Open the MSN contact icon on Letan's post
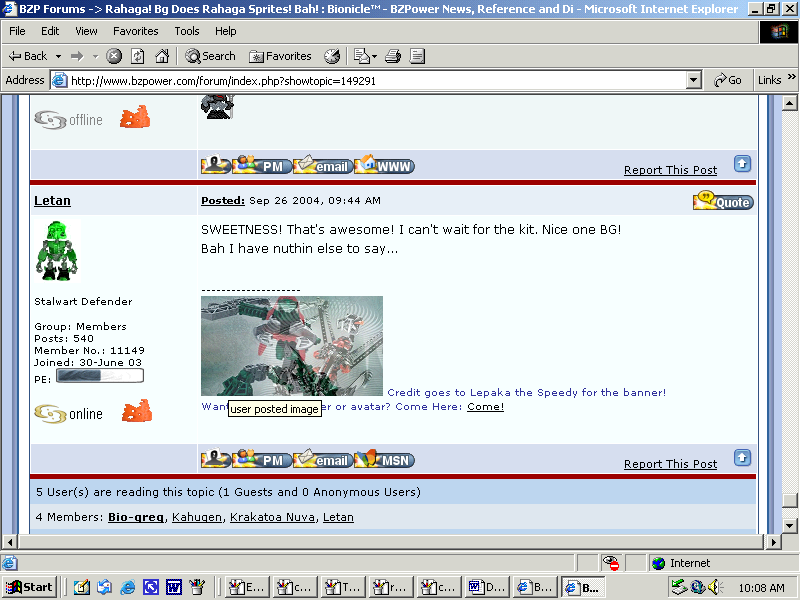The image size is (800, 600). point(383,459)
